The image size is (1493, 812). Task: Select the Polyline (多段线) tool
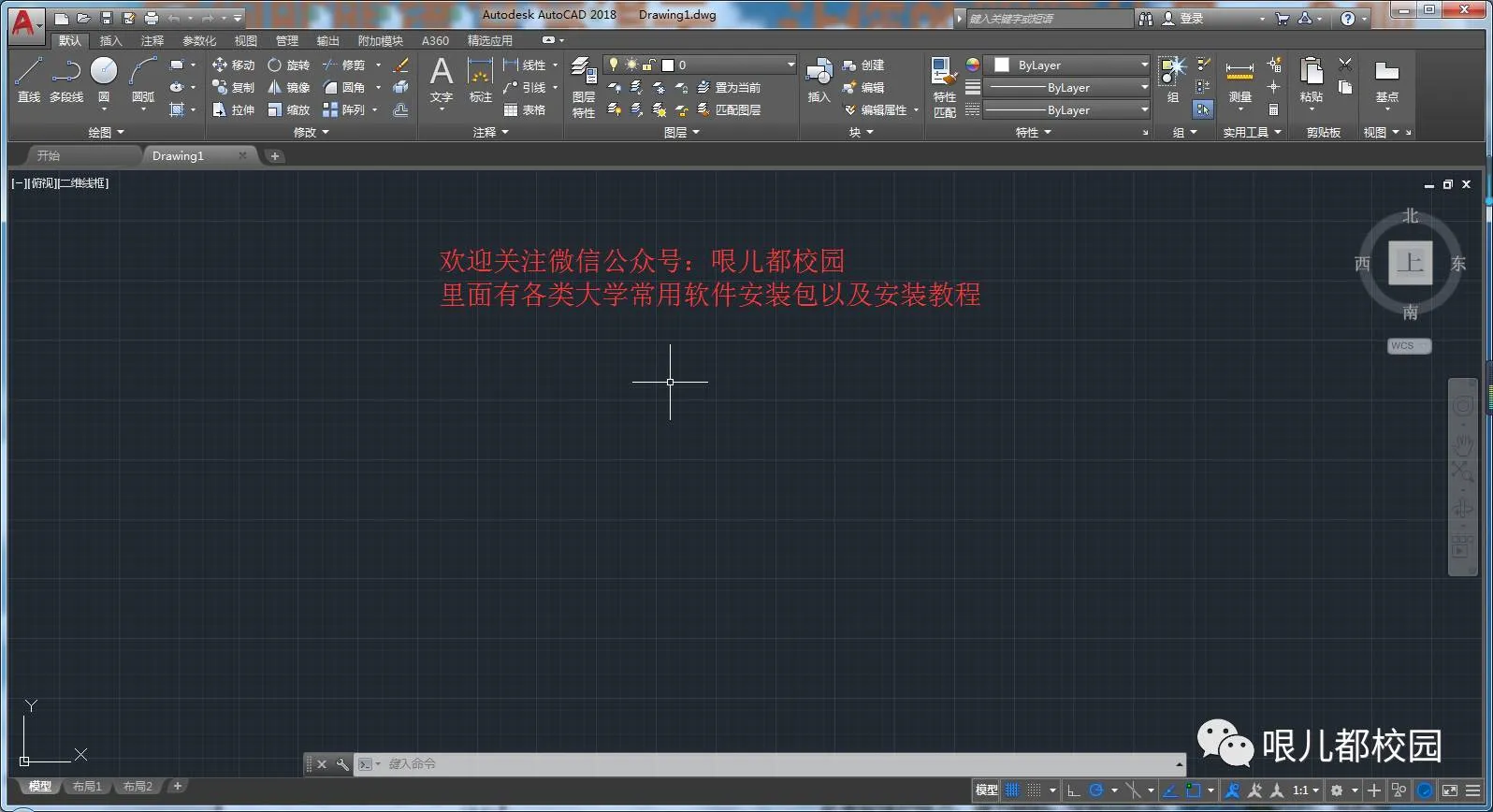pyautogui.click(x=66, y=79)
